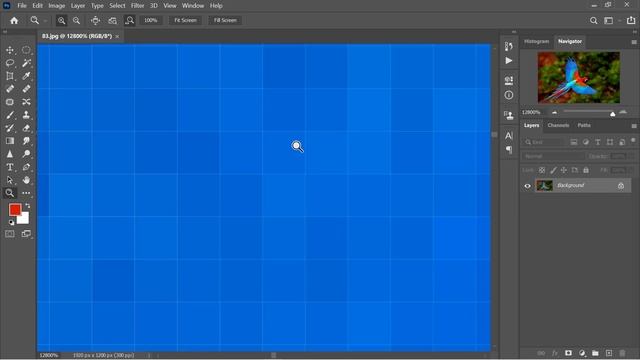Open the History panel icon
The image size is (640, 360).
pos(509,46)
